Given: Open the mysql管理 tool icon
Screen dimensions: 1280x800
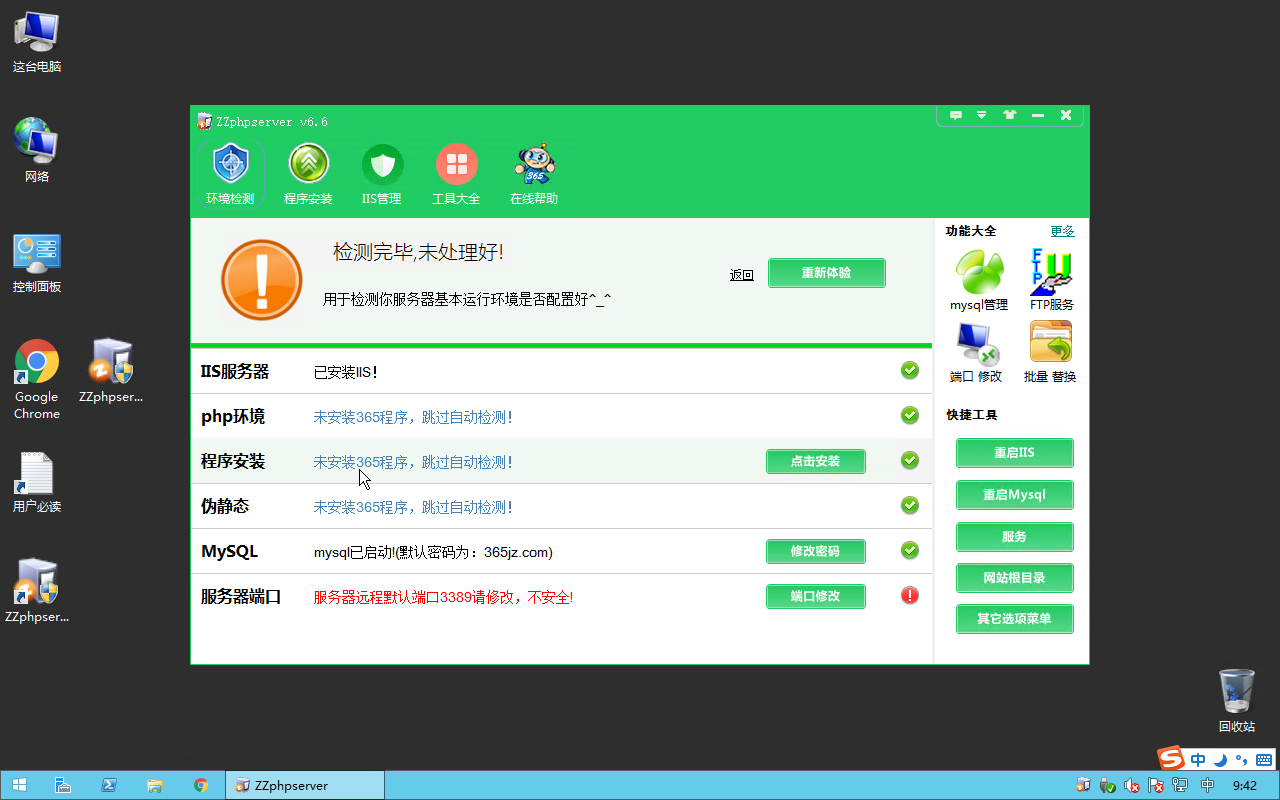Looking at the screenshot, I should (979, 281).
